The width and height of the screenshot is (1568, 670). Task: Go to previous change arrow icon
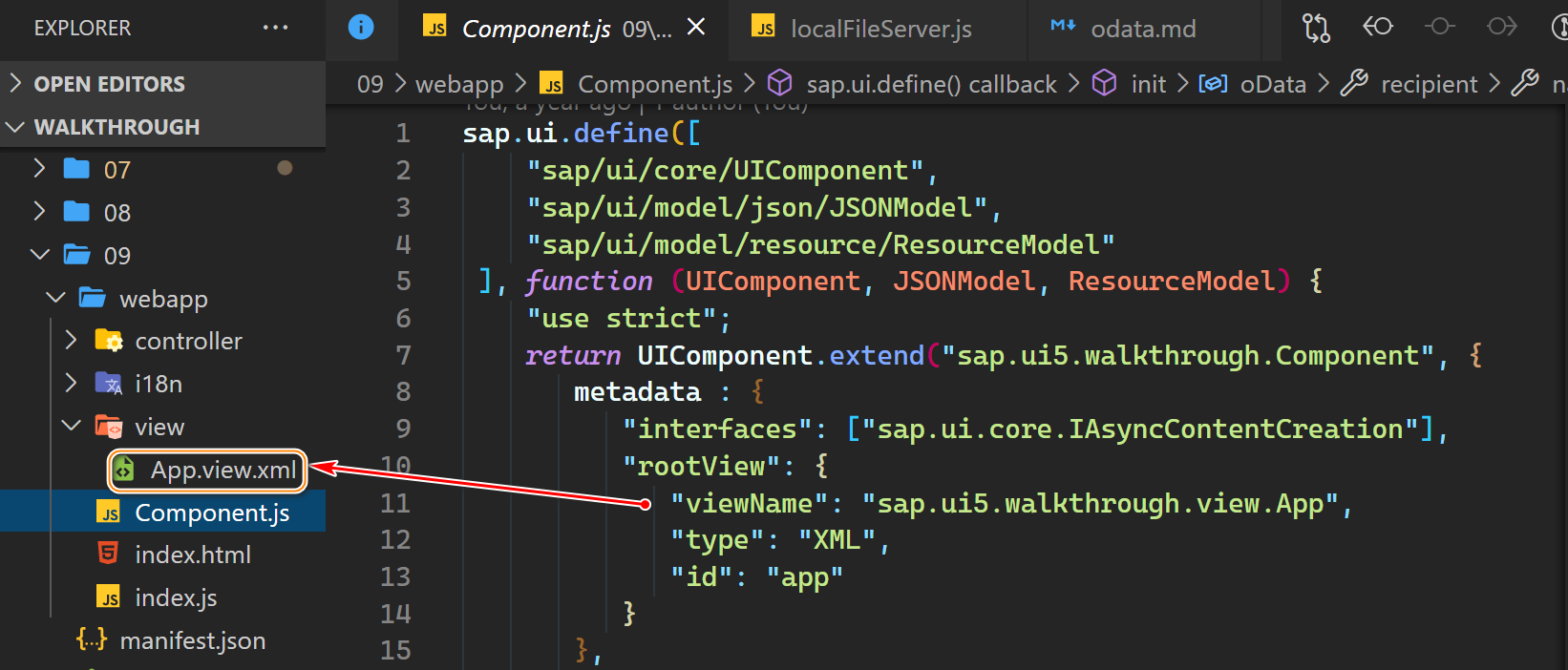[1377, 27]
